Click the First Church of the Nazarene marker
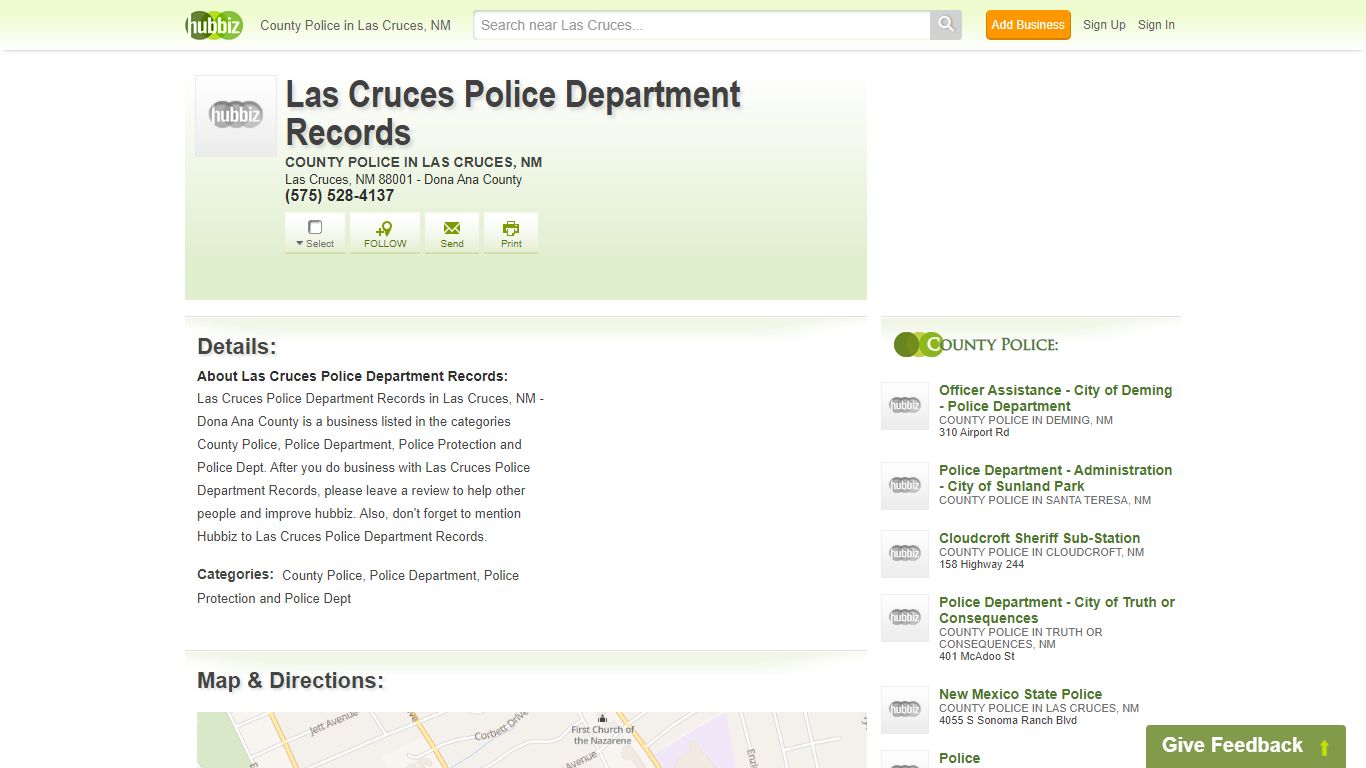Viewport: 1366px width, 768px height. 602,719
